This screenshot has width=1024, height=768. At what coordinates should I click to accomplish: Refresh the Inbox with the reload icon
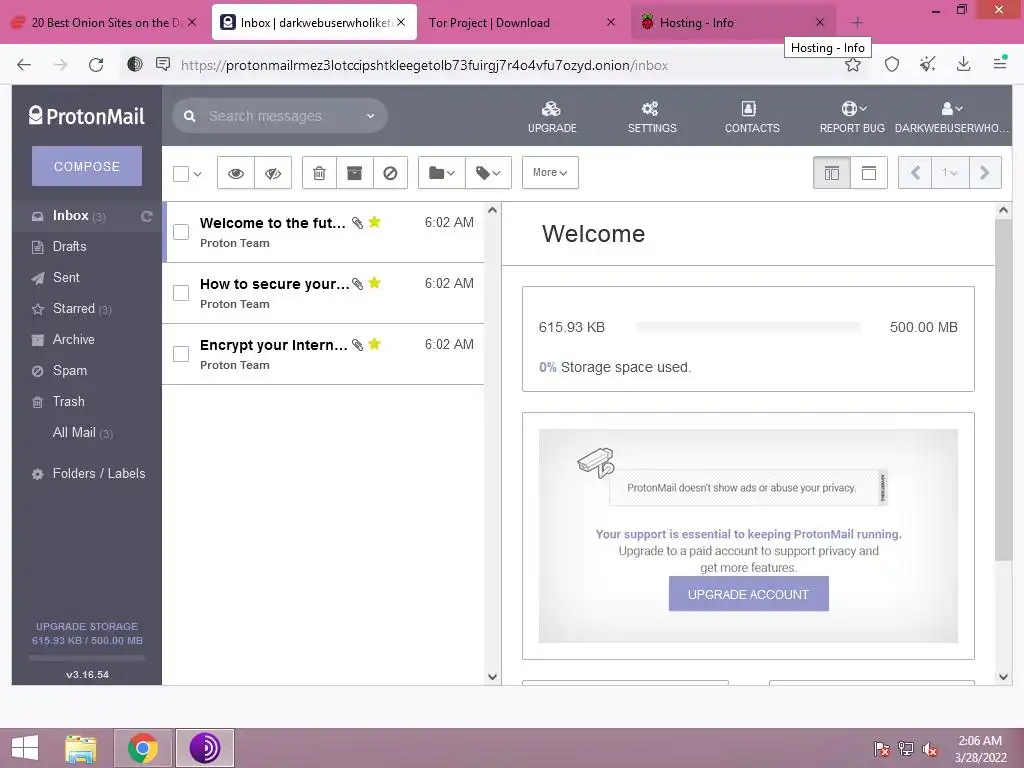coord(147,216)
